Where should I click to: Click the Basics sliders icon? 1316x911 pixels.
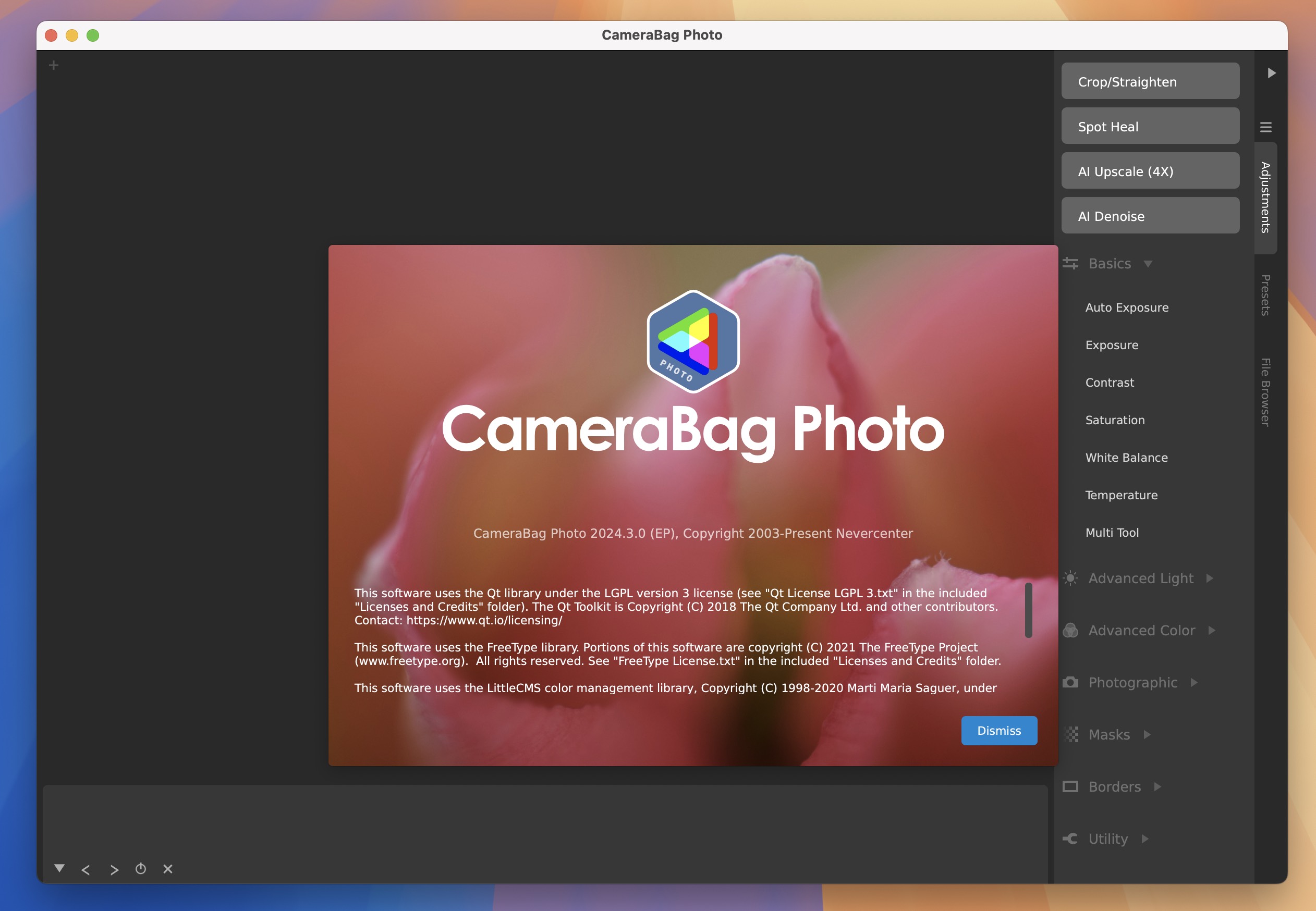[x=1070, y=263]
